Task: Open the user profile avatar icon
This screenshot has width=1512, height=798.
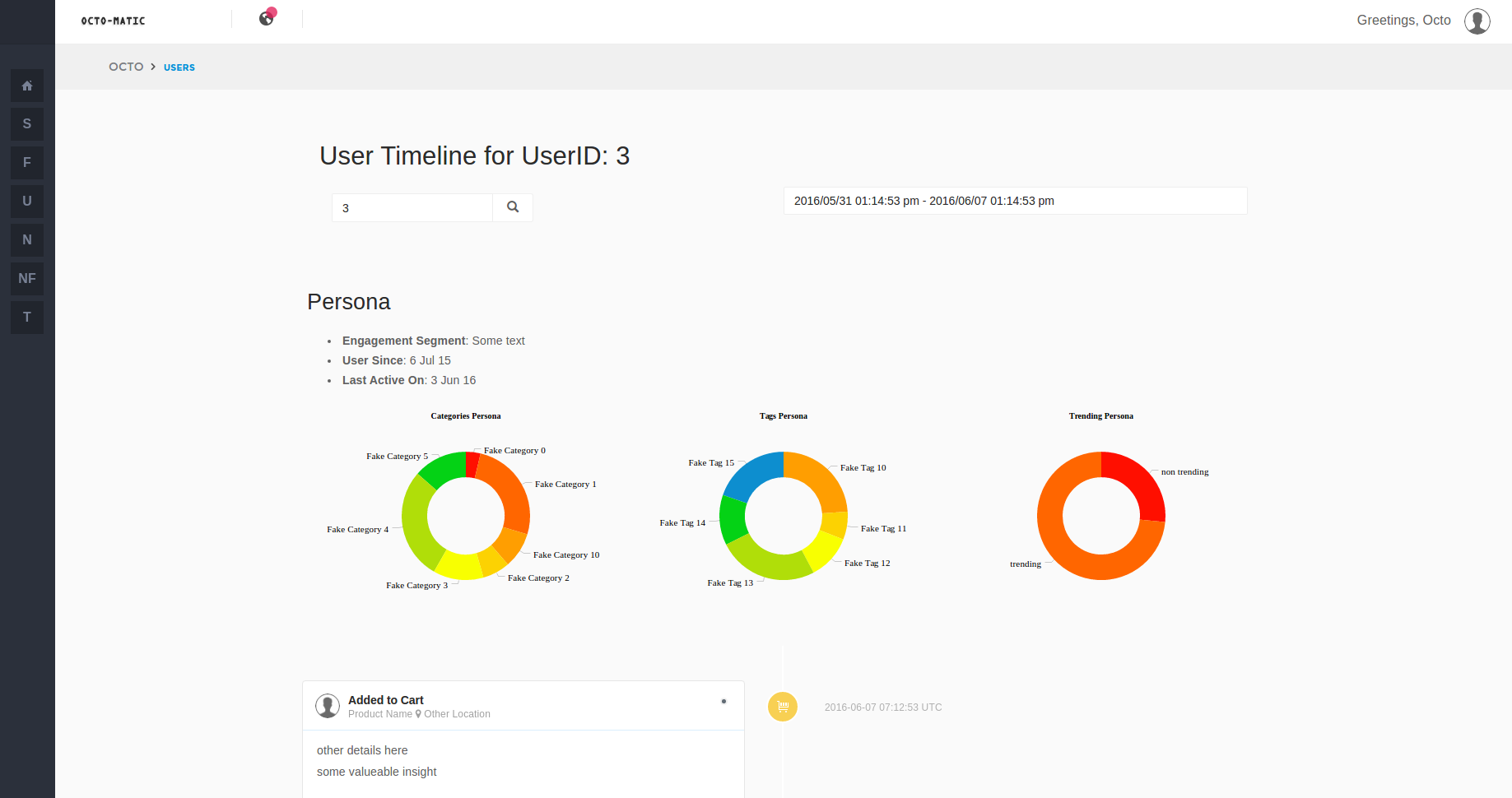Action: 1477,21
